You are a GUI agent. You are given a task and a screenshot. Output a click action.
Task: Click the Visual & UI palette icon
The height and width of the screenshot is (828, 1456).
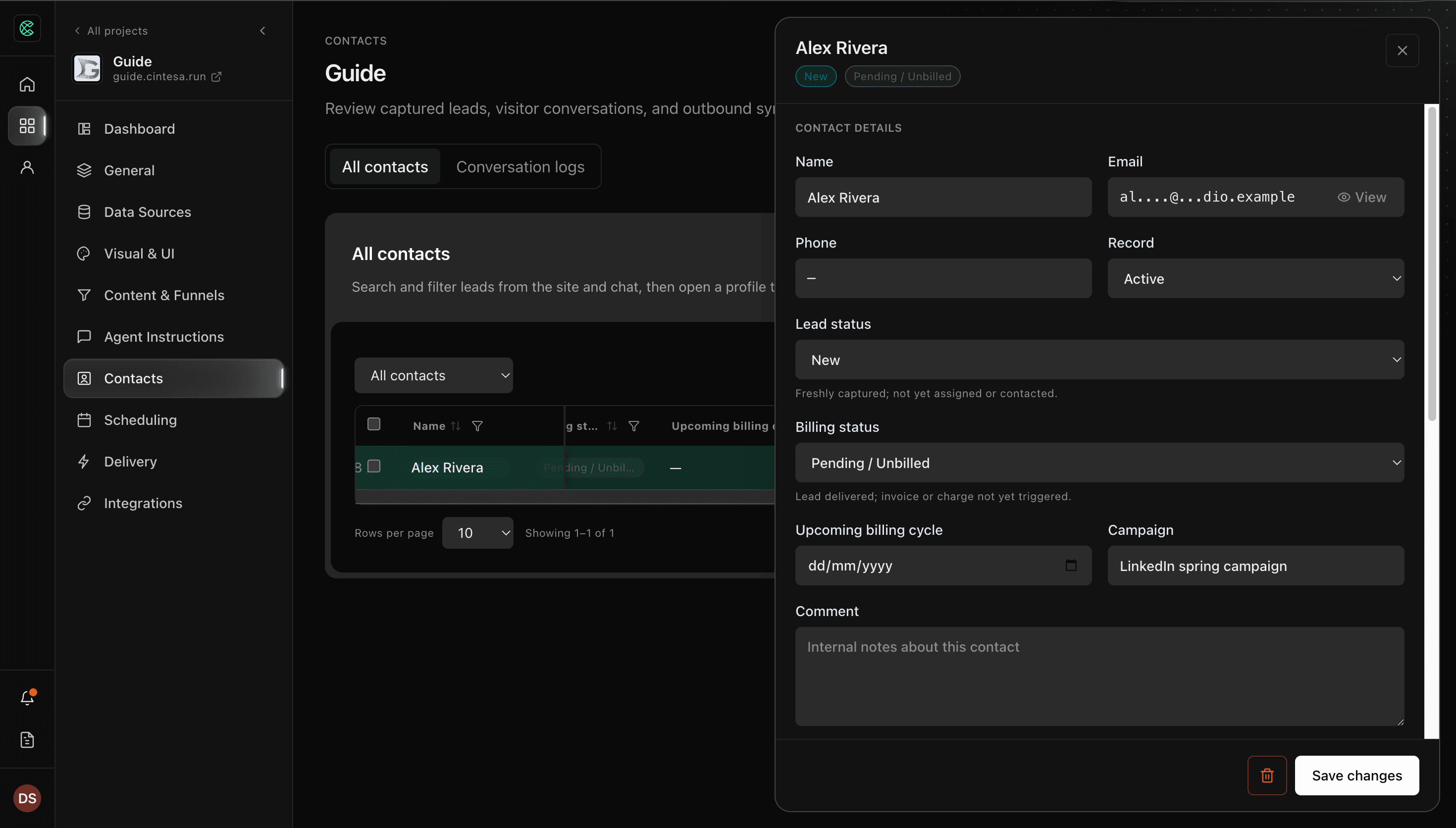(84, 254)
